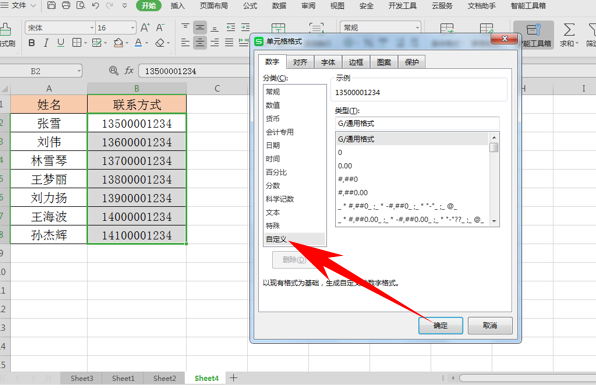The height and width of the screenshot is (388, 596).
Task: Add a new sheet with plus icon
Action: click(x=233, y=378)
